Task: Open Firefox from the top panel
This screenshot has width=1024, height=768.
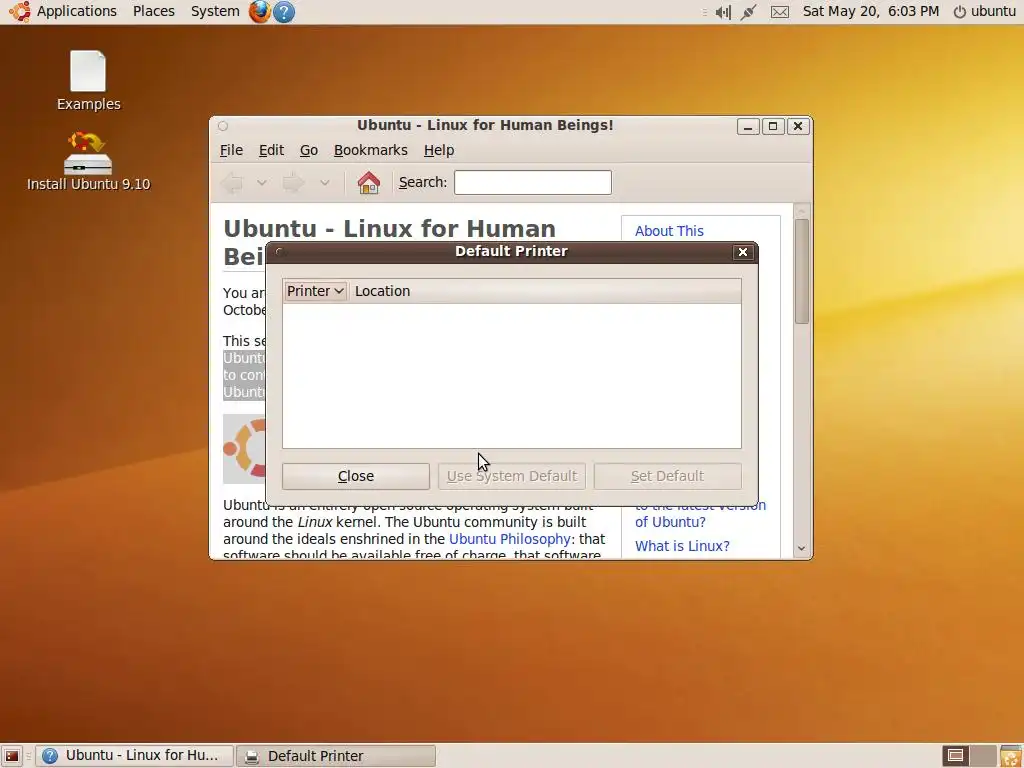Action: point(259,12)
